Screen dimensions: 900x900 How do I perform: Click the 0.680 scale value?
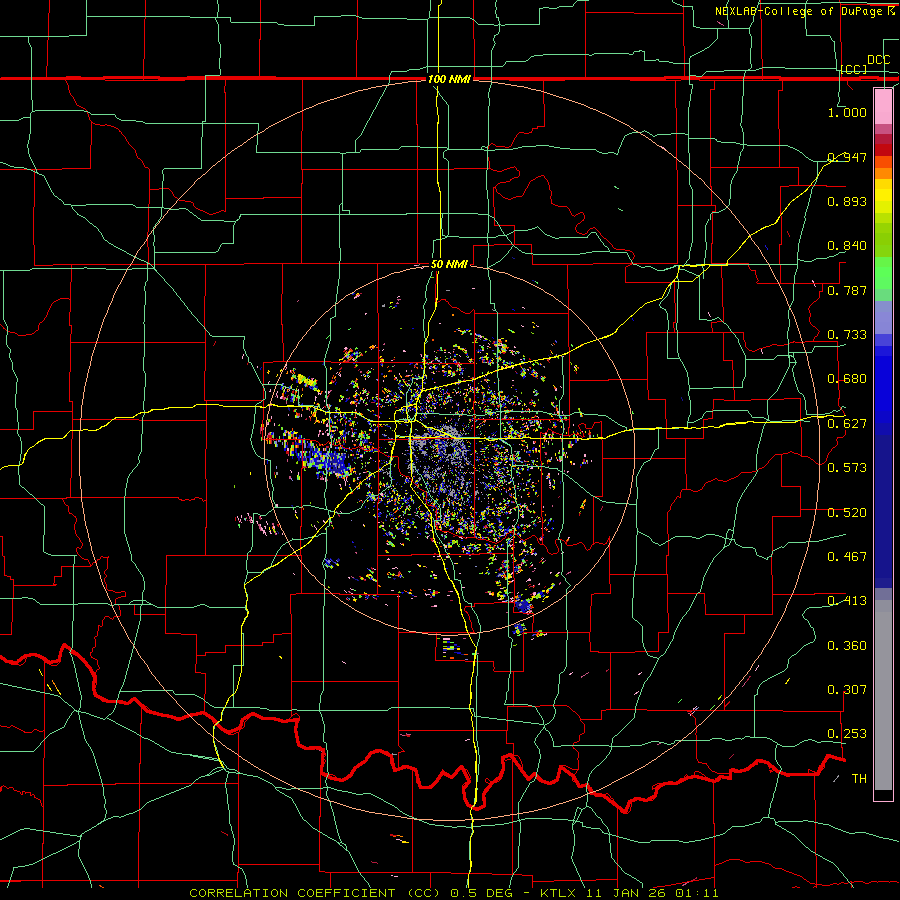pos(847,379)
